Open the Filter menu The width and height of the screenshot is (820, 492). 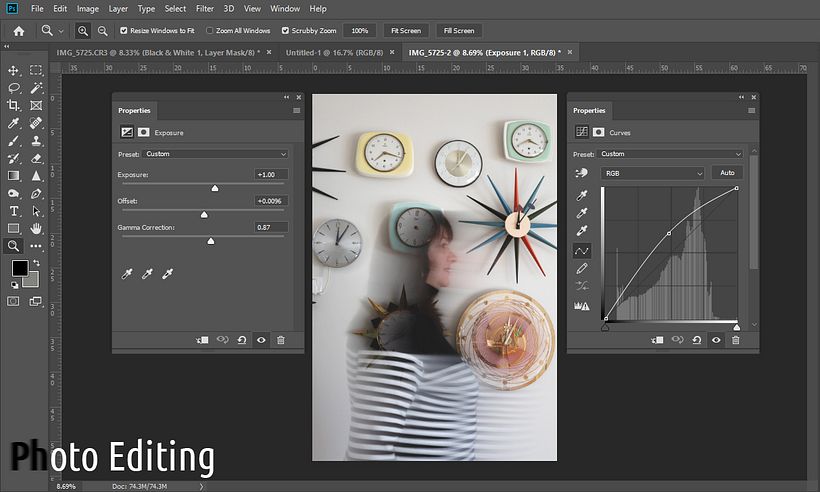click(x=204, y=9)
